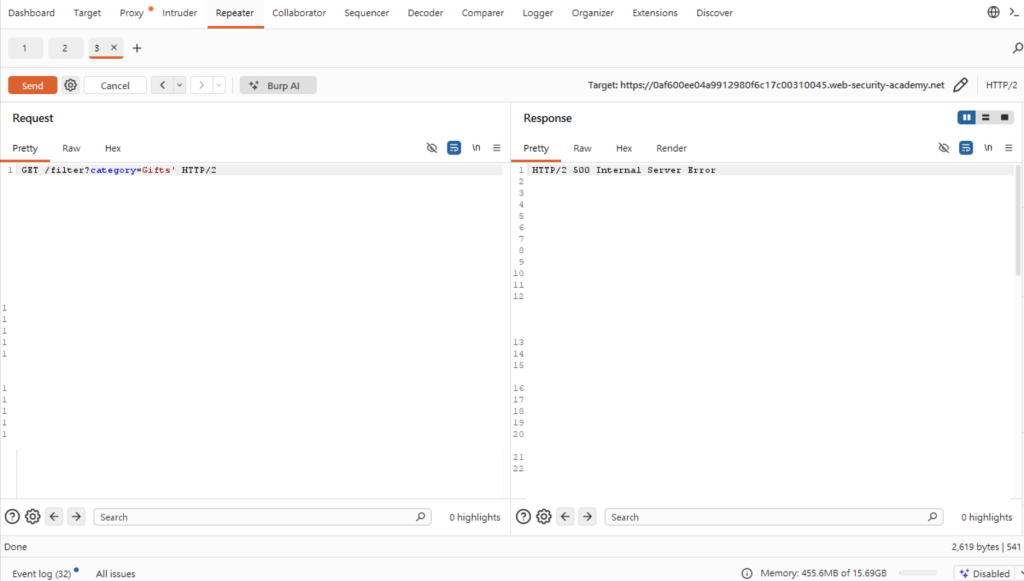
Task: Open Repeater send settings gear
Action: tap(71, 86)
